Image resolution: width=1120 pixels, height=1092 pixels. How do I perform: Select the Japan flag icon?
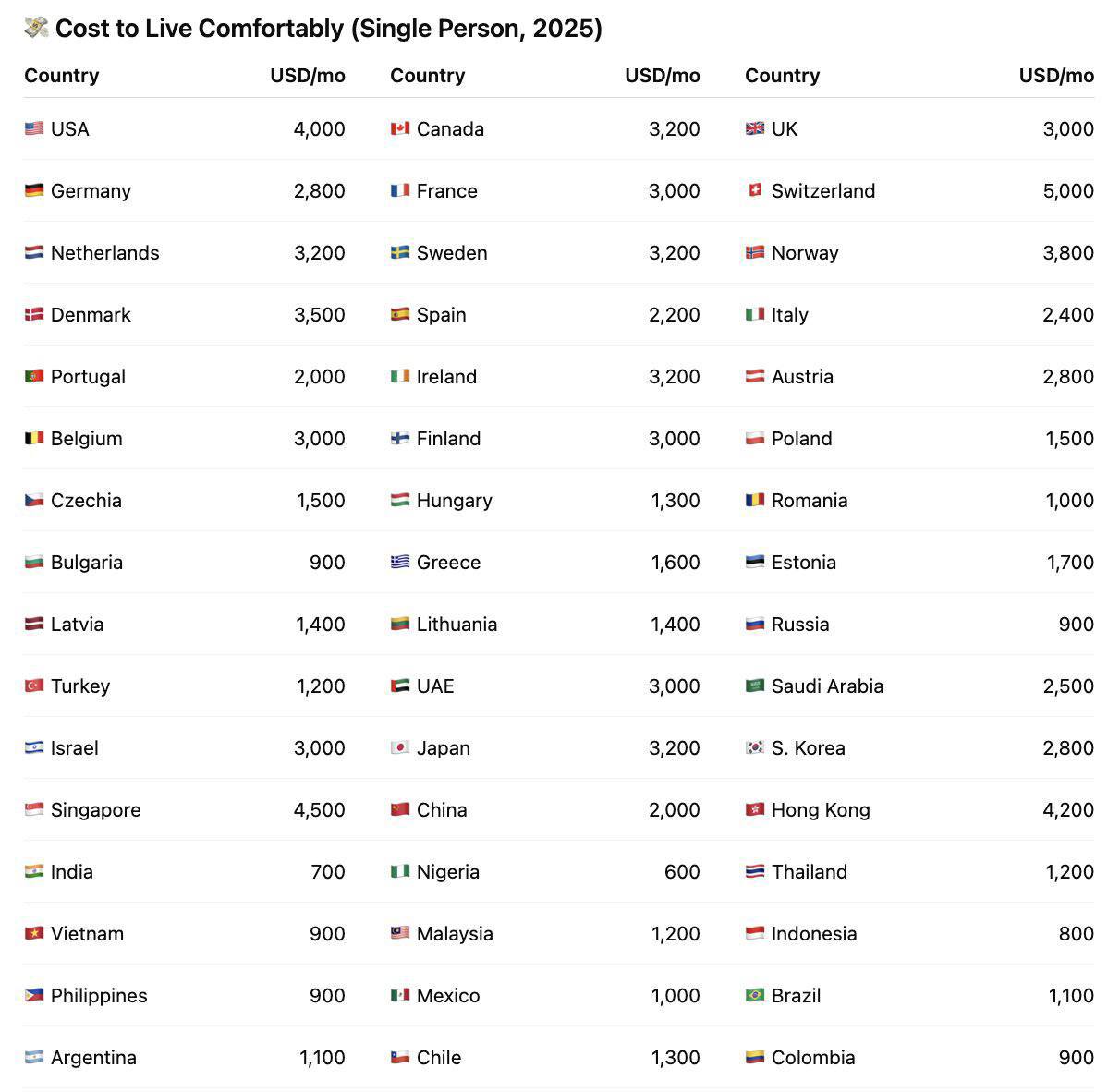point(400,747)
